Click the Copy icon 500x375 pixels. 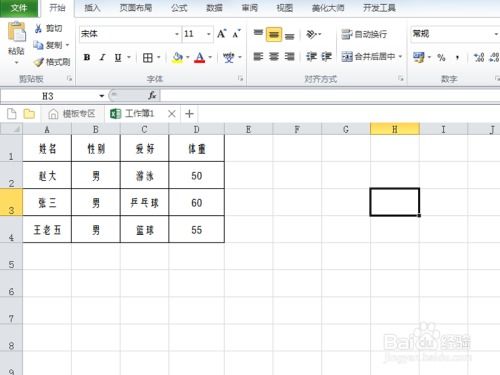pos(38,45)
